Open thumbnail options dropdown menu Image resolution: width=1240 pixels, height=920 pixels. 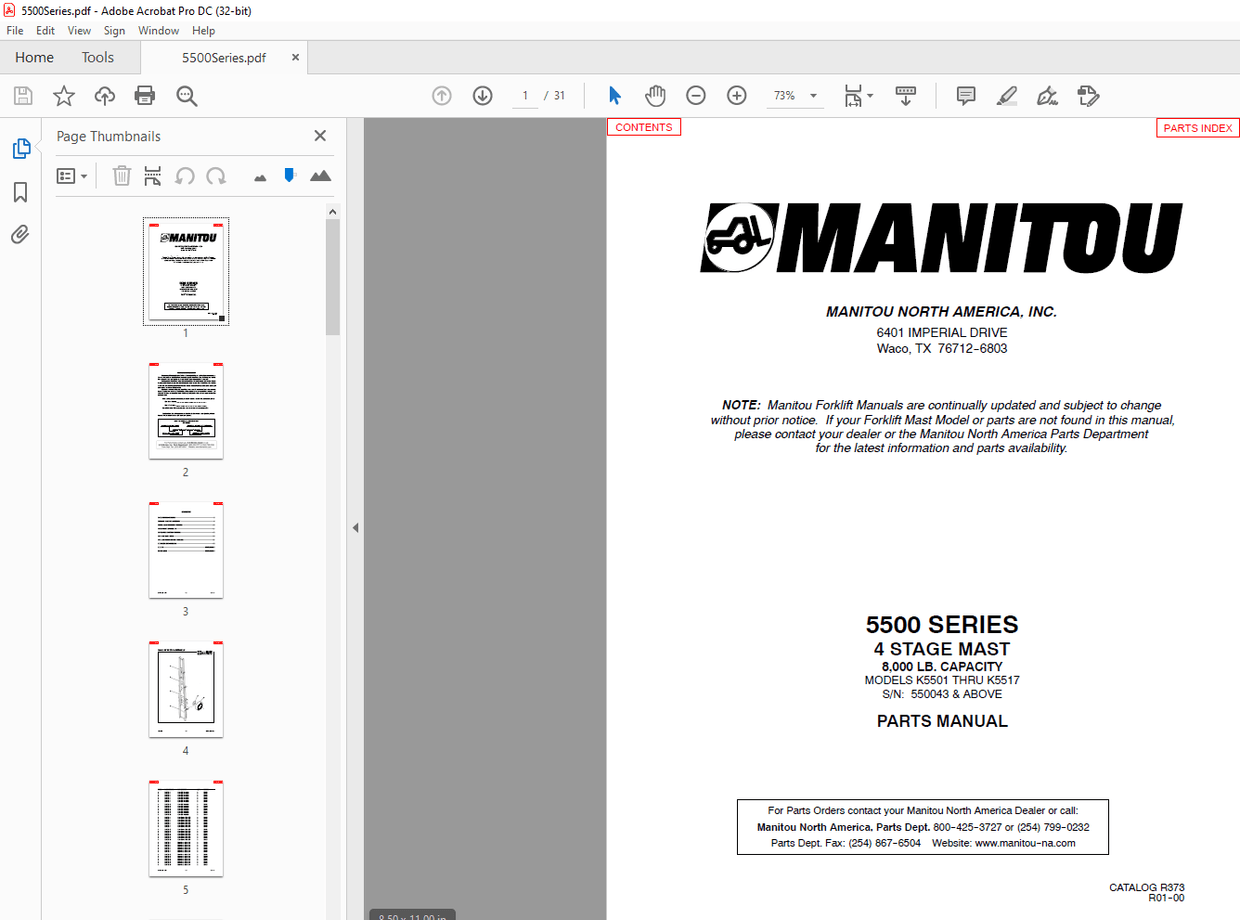(x=71, y=175)
